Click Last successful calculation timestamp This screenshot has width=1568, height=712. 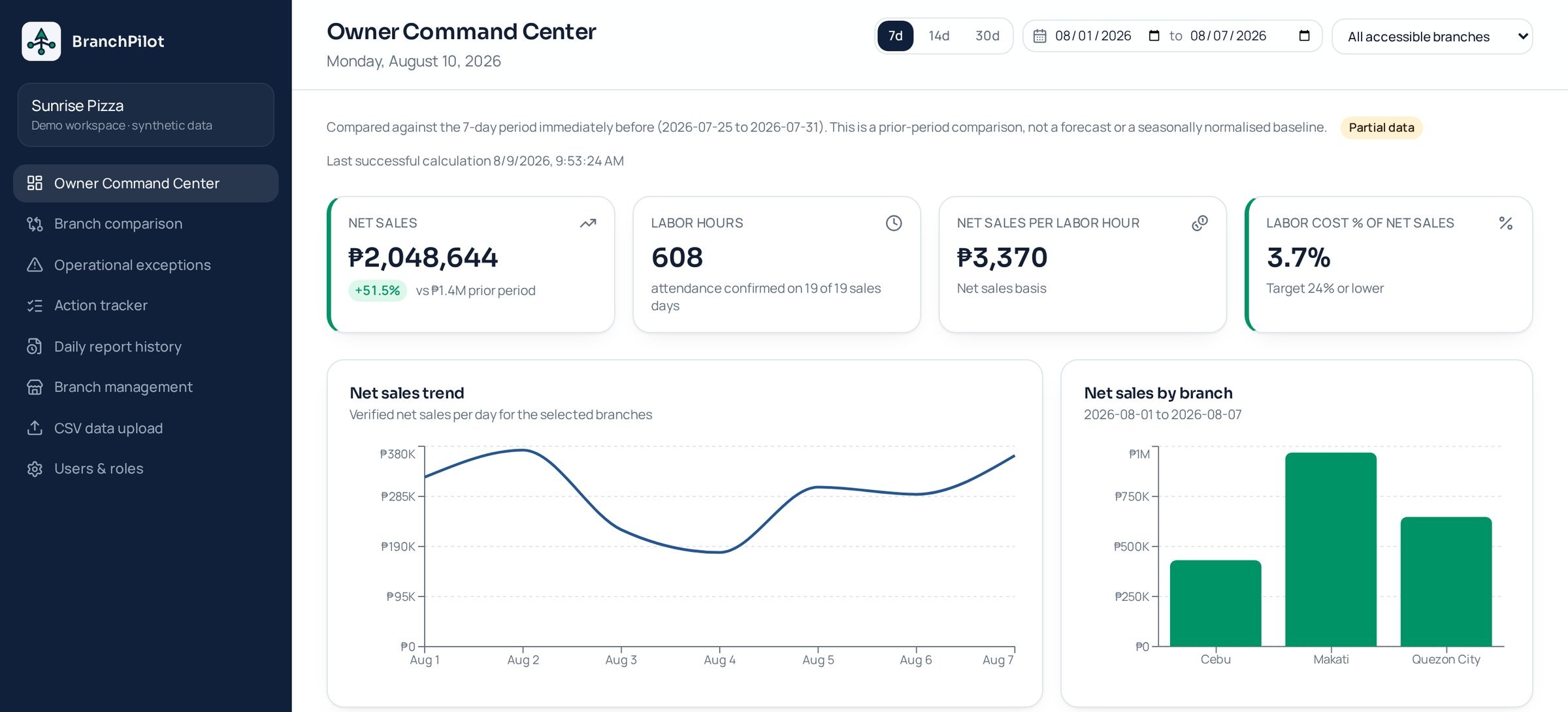[475, 161]
